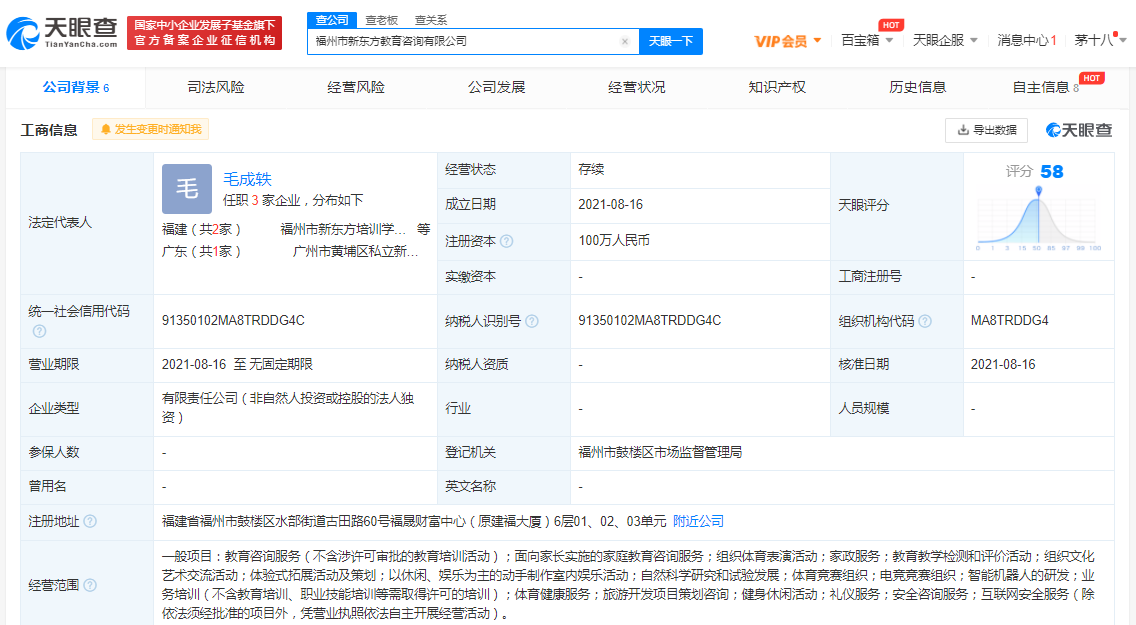Screen dimensions: 1136x625
Task: Open help icon beside 注册资本
Action: tap(506, 241)
